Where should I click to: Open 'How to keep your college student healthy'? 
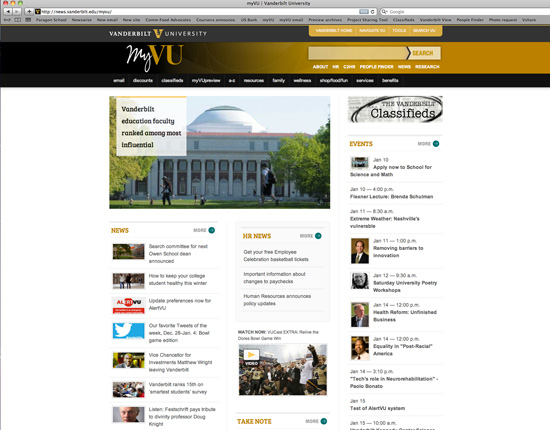click(x=178, y=280)
